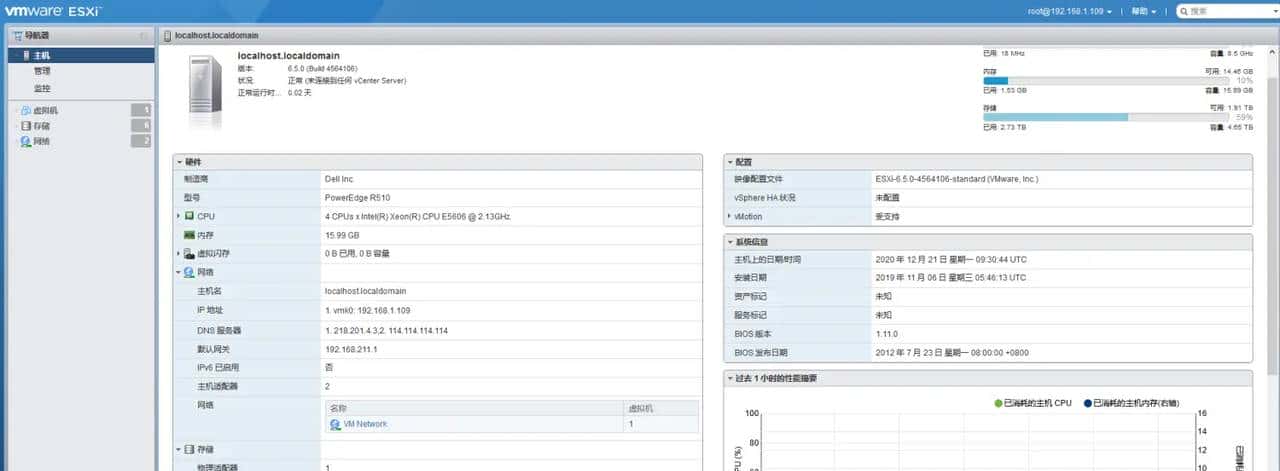Image resolution: width=1280 pixels, height=471 pixels.
Task: Collapse the navigator panel with its minimize button
Action: [144, 36]
